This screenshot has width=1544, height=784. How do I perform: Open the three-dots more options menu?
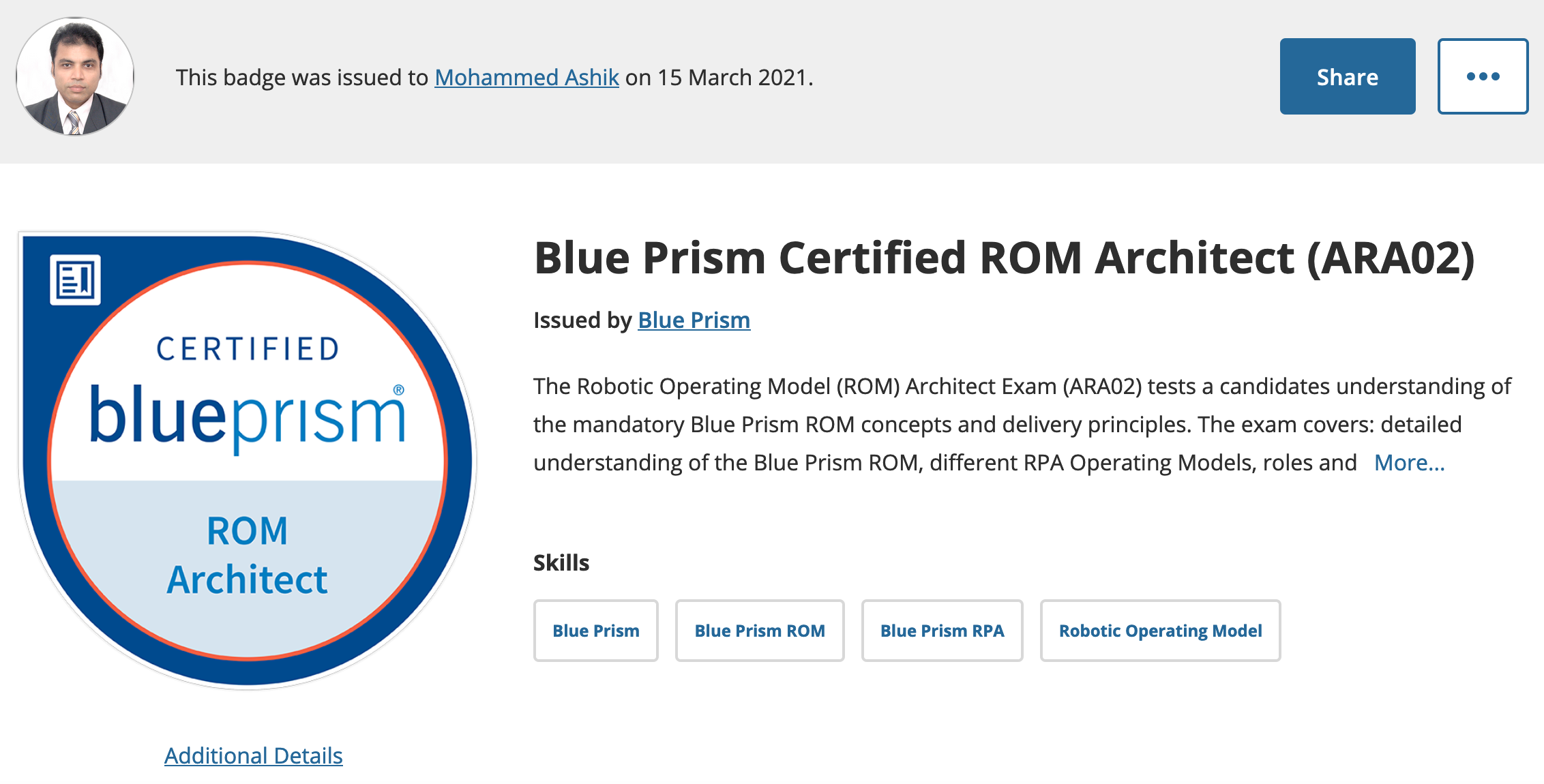click(1483, 76)
